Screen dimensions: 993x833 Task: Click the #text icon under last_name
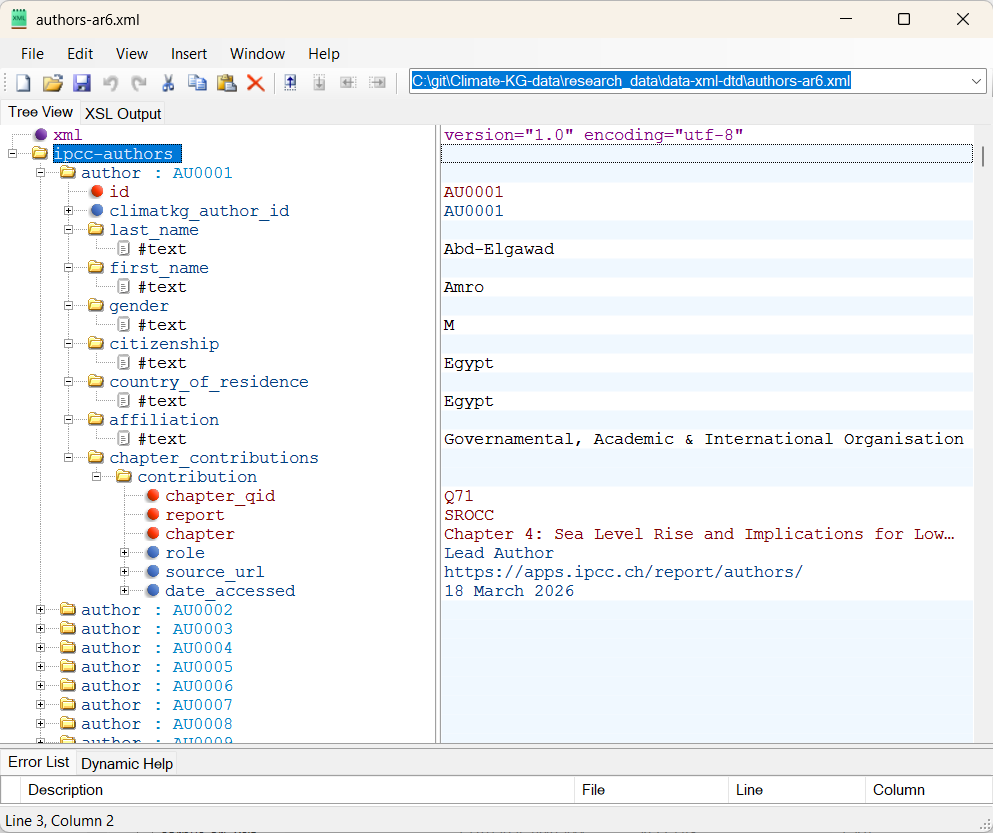click(x=124, y=248)
